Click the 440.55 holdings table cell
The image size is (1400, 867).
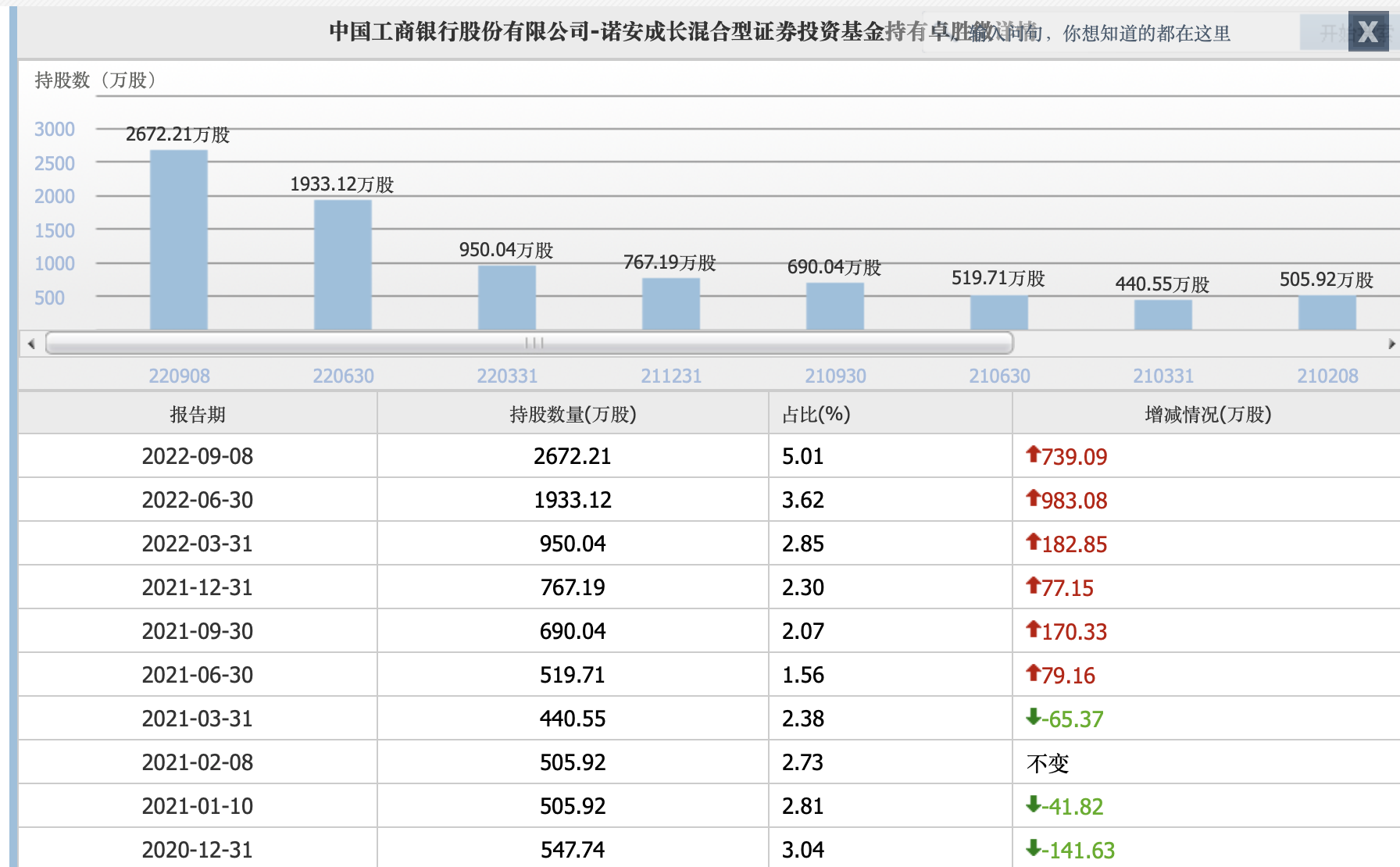[x=573, y=719]
